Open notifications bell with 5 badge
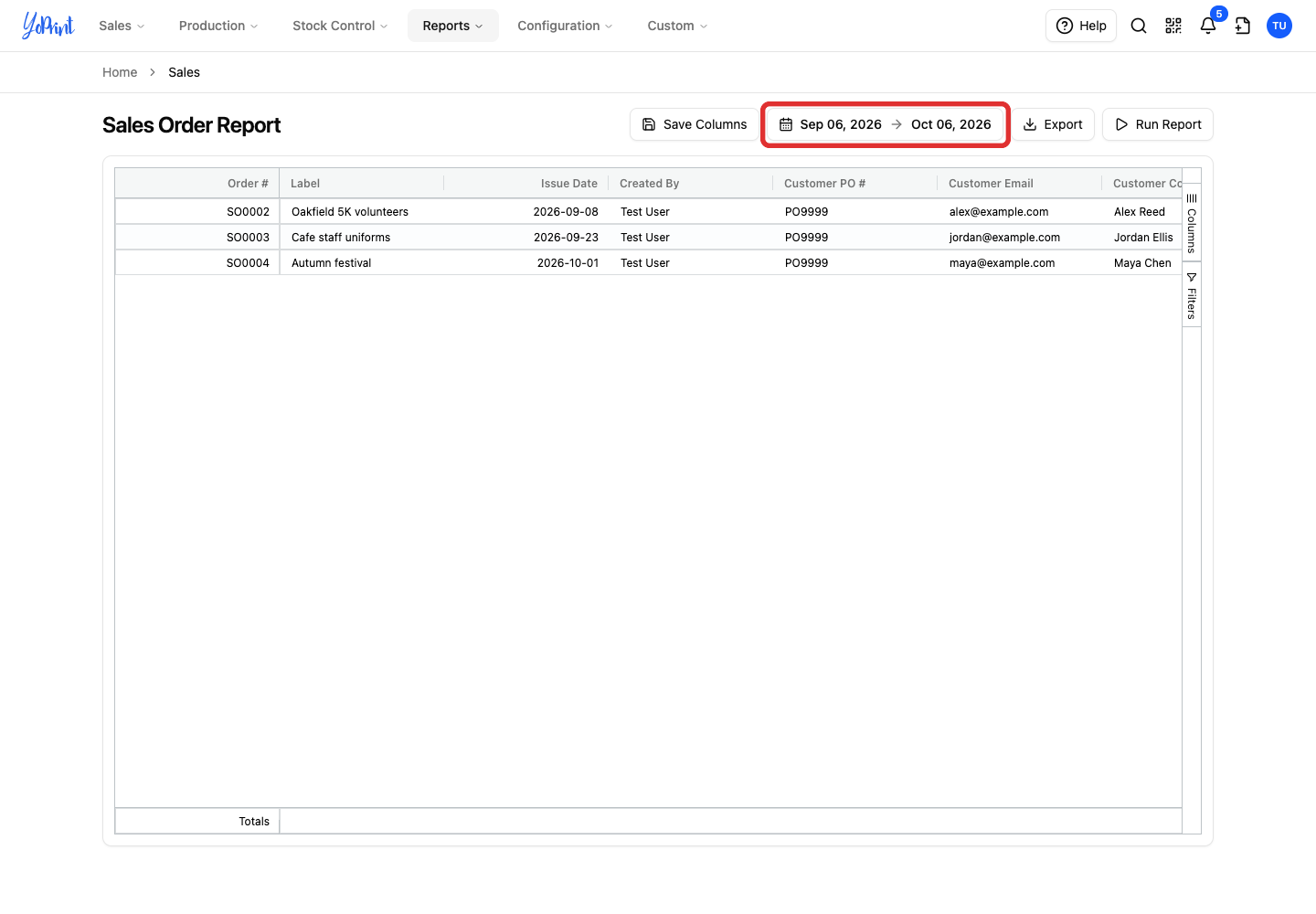This screenshot has width=1316, height=914. 1208,26
